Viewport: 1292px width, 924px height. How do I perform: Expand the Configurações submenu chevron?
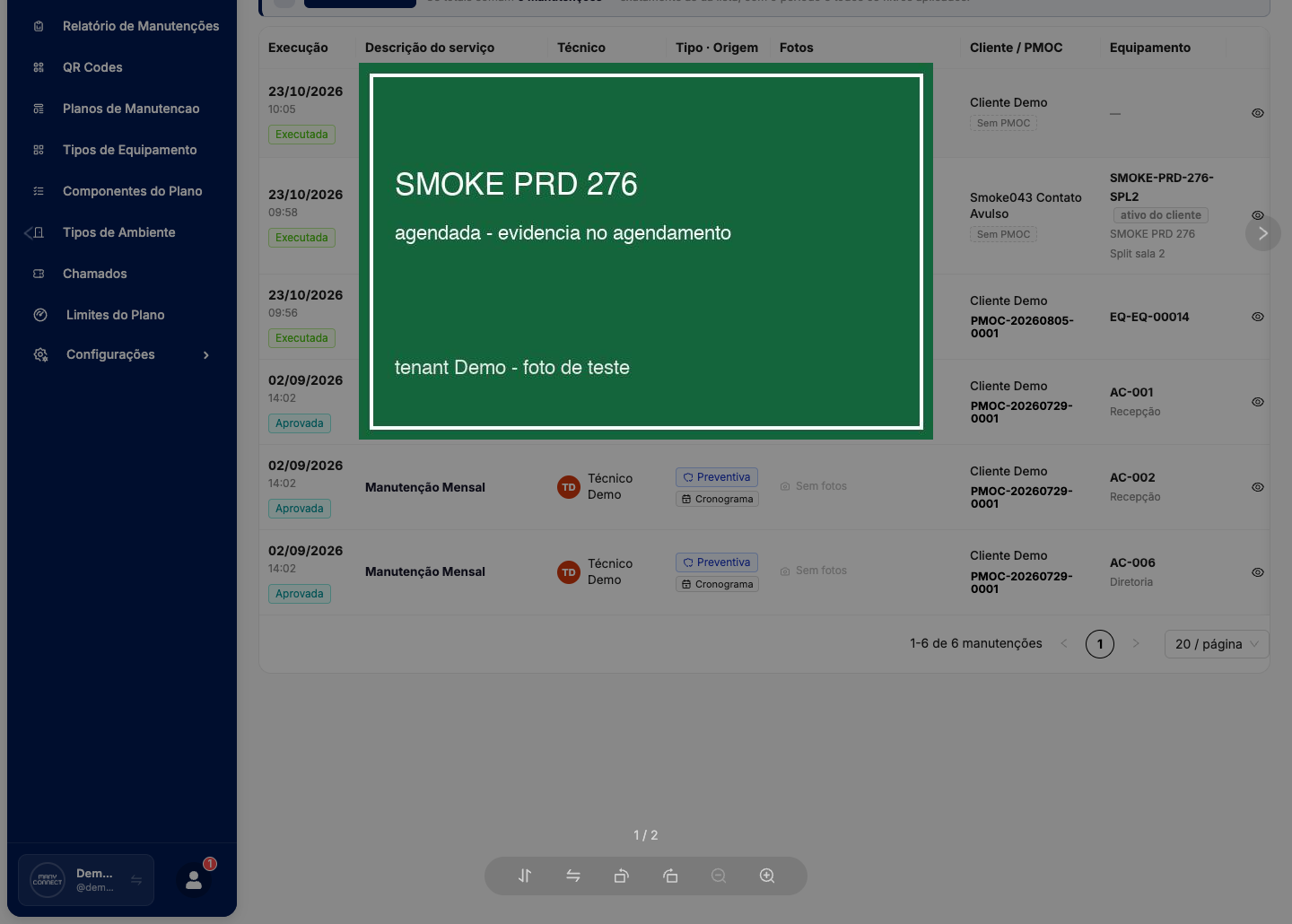[206, 355]
